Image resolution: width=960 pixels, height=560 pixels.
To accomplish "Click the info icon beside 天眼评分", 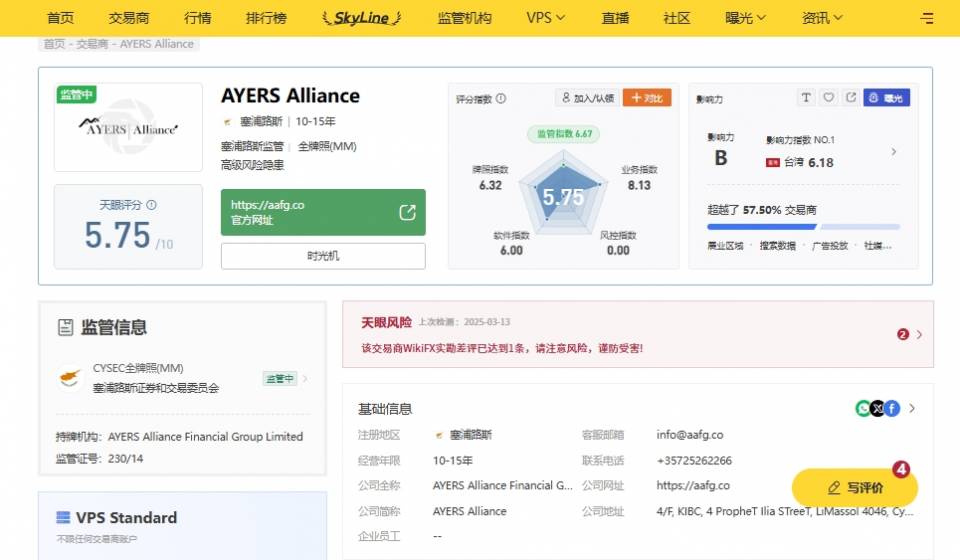I will [x=151, y=205].
